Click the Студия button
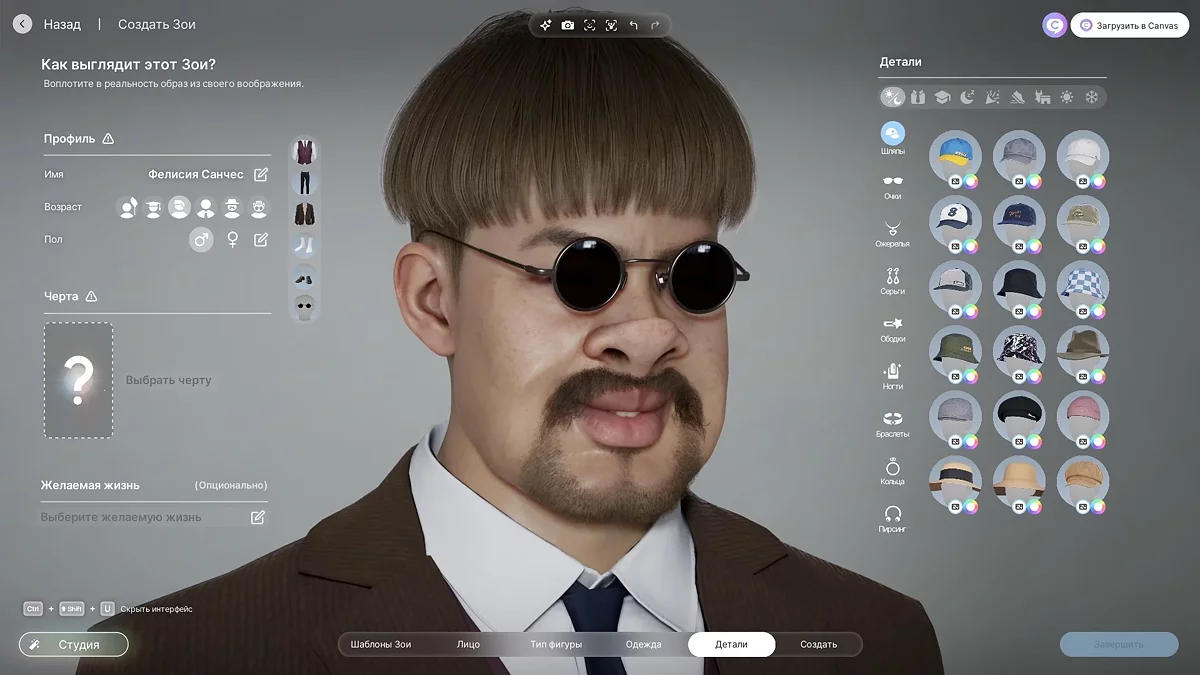The image size is (1200, 675). coord(74,644)
